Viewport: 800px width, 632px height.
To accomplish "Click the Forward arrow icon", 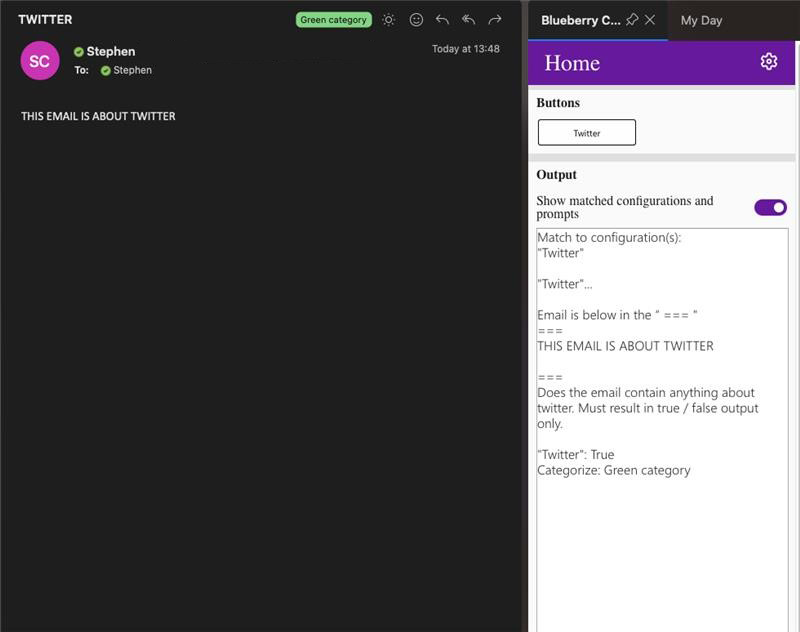I will (x=494, y=19).
